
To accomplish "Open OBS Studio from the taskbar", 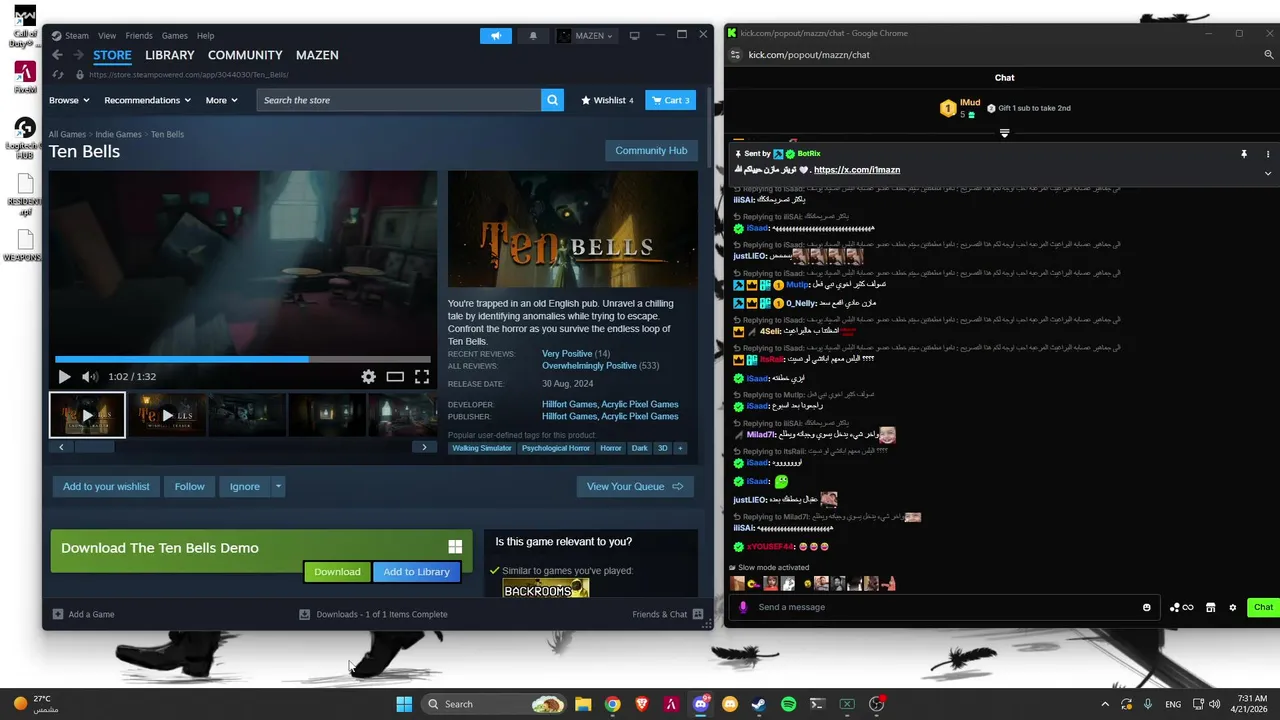I will click(x=876, y=704).
